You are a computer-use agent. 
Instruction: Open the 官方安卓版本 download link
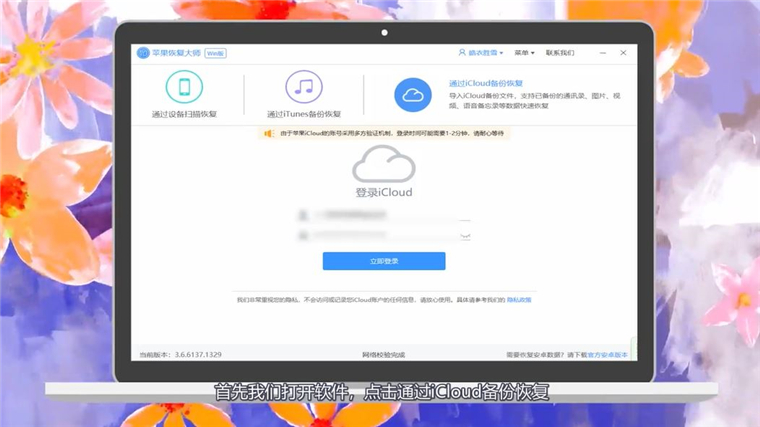[x=607, y=355]
